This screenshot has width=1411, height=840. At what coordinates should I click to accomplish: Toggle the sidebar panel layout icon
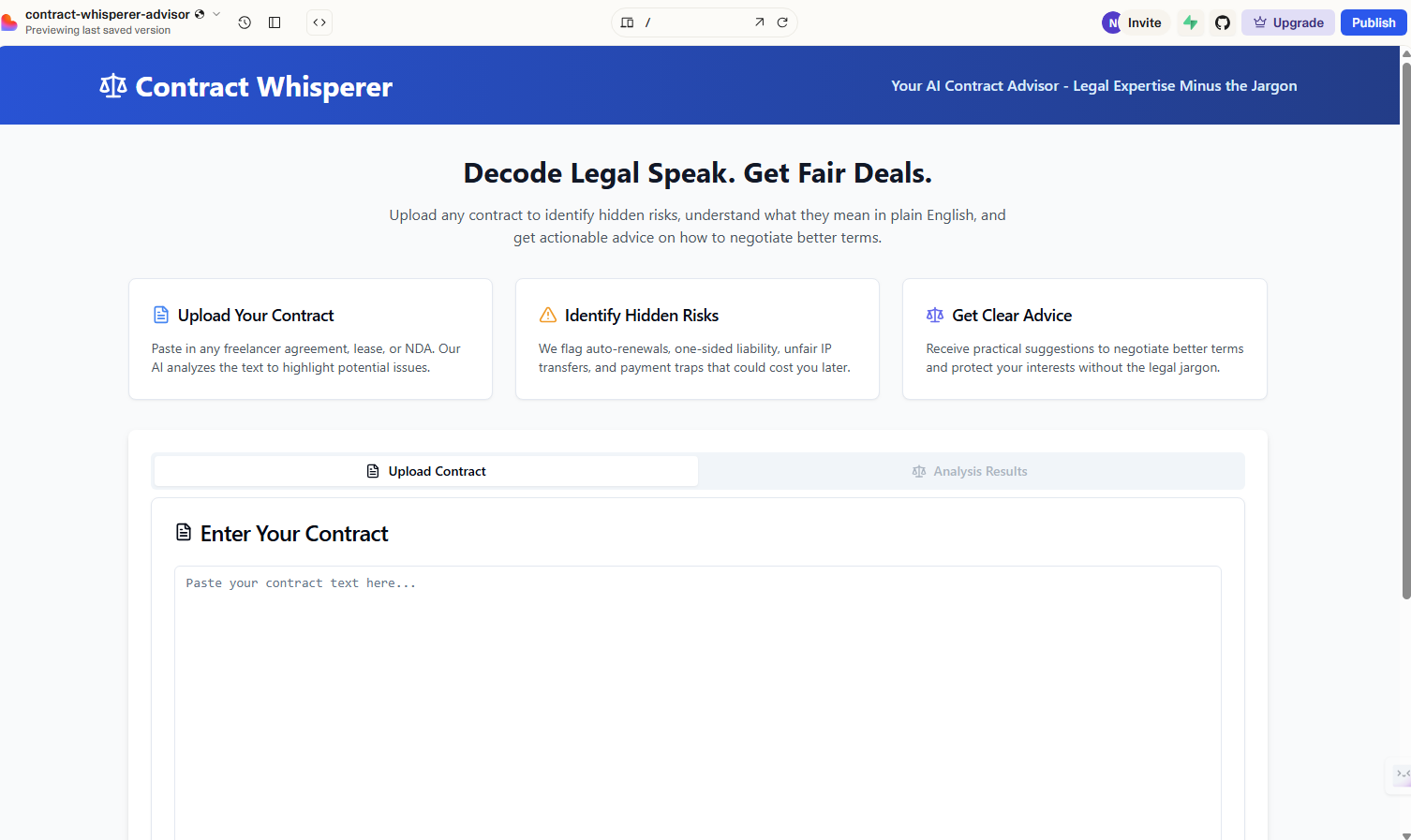pos(275,22)
